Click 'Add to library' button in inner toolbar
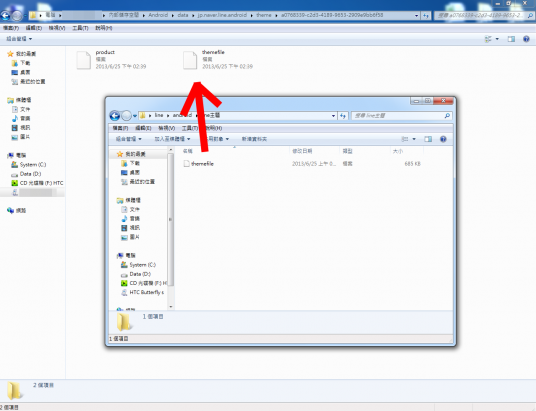The width and height of the screenshot is (536, 411). pyautogui.click(x=172, y=139)
